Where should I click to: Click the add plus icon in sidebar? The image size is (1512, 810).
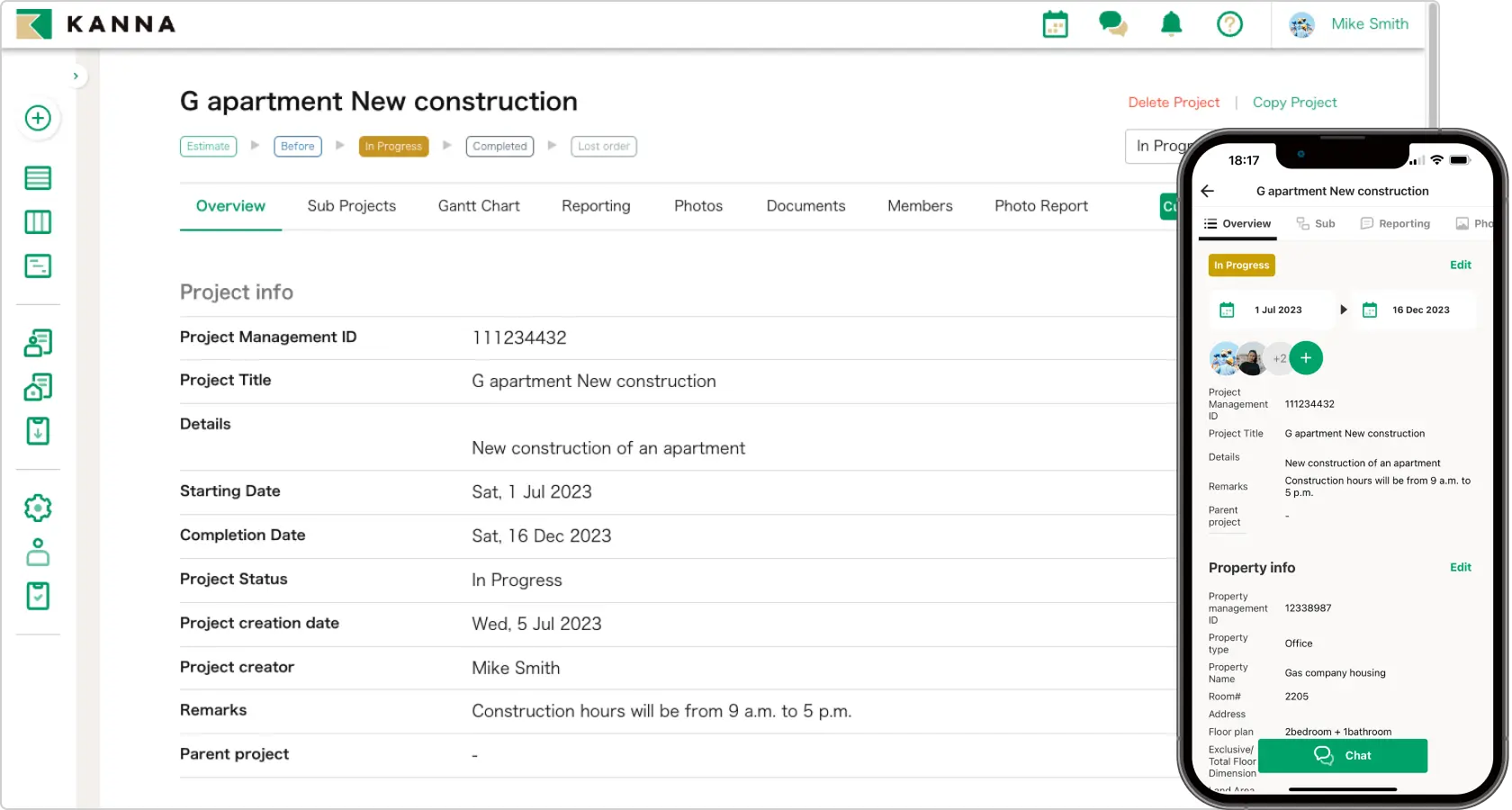click(38, 118)
